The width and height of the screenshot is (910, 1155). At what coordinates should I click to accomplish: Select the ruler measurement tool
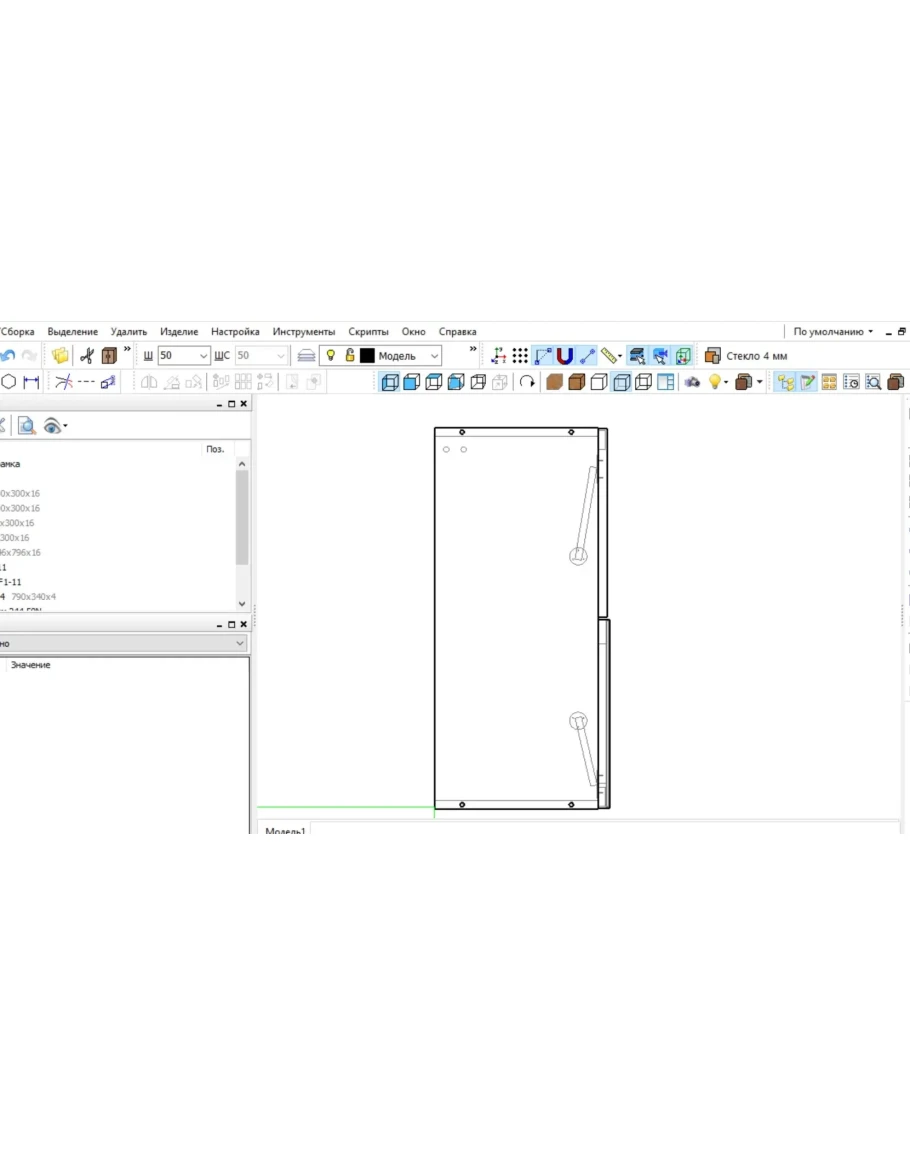(x=610, y=356)
